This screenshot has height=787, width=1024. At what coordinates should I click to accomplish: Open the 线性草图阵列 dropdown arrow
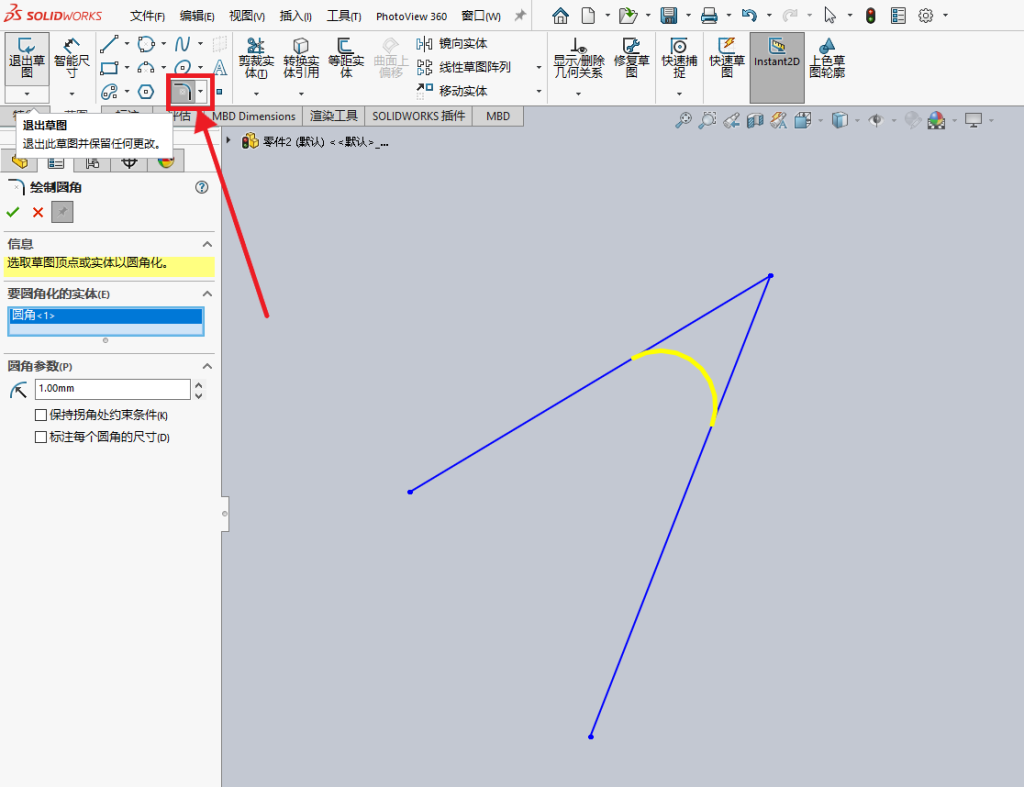539,67
